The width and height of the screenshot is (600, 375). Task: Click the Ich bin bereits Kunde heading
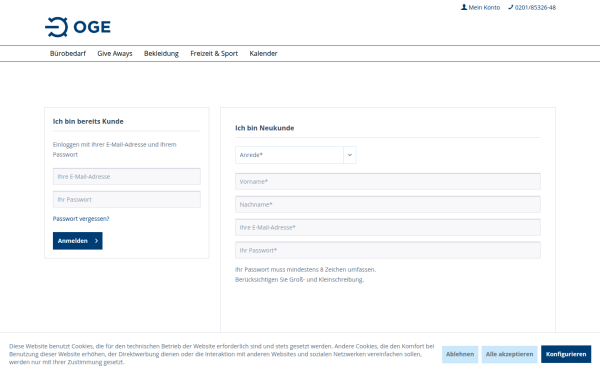point(88,121)
